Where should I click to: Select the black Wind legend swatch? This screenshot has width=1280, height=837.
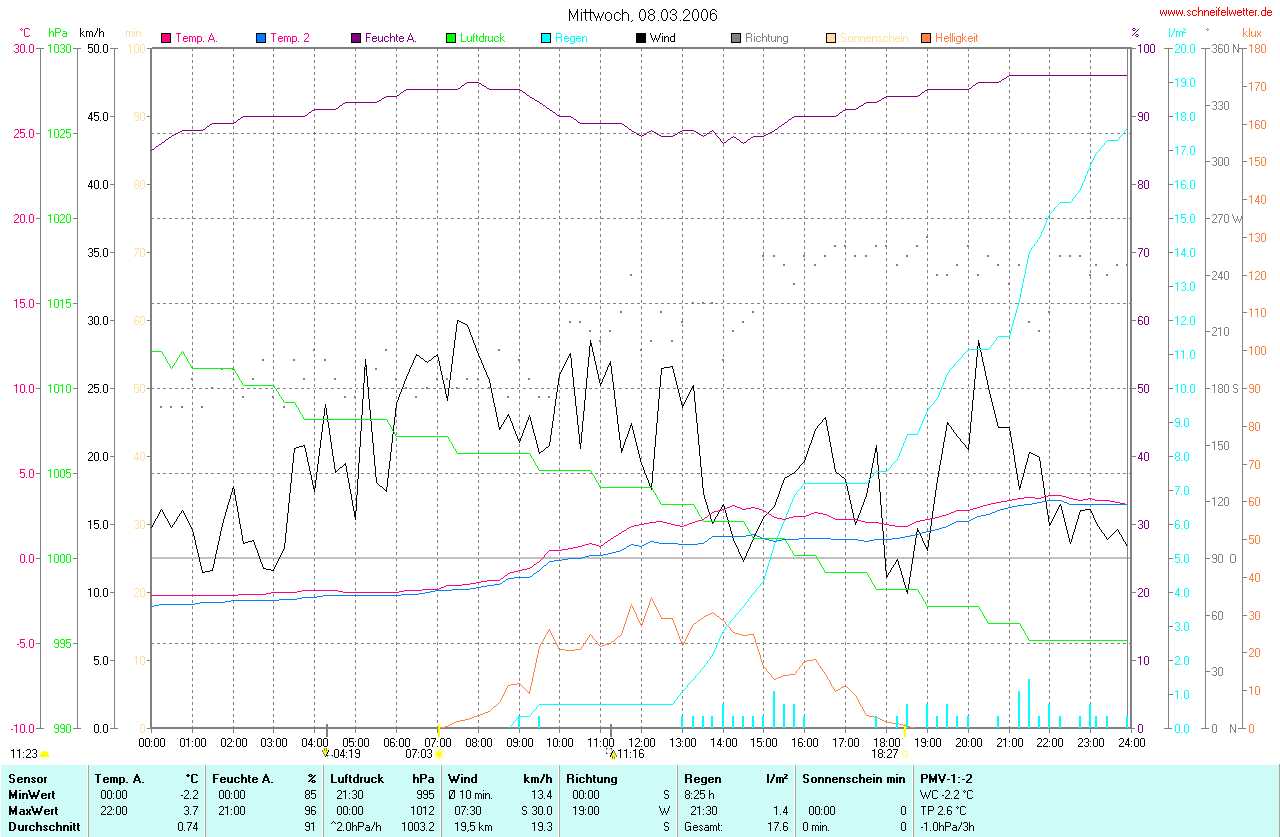pos(641,38)
